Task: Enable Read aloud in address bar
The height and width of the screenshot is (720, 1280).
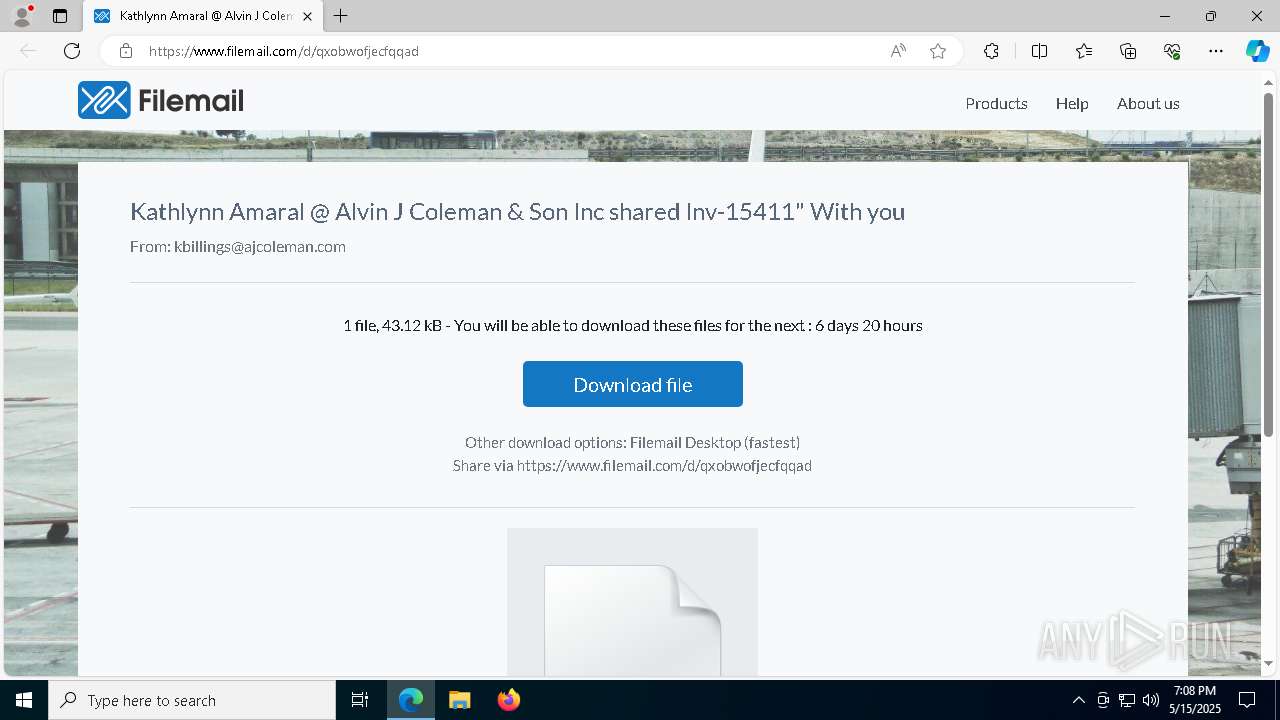Action: (x=898, y=51)
